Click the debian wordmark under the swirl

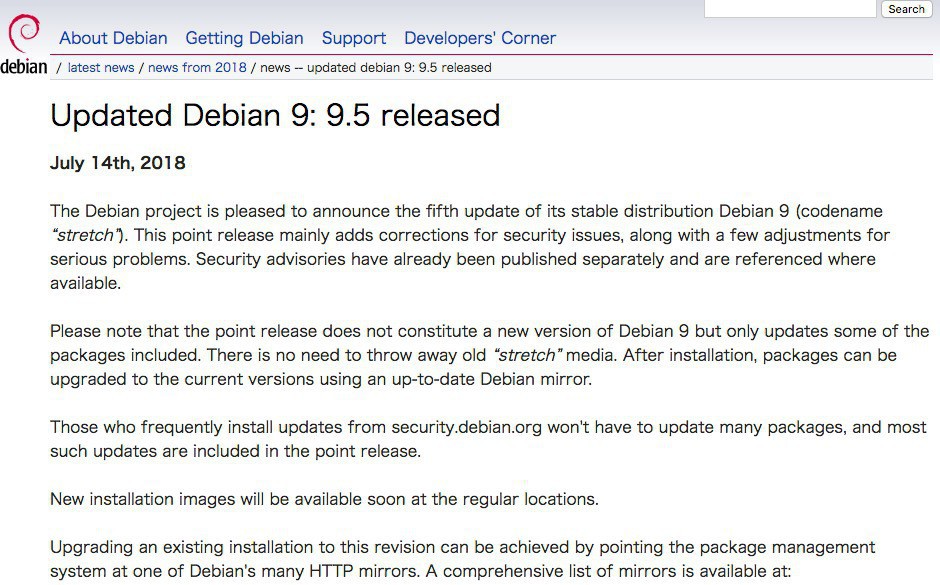click(24, 68)
